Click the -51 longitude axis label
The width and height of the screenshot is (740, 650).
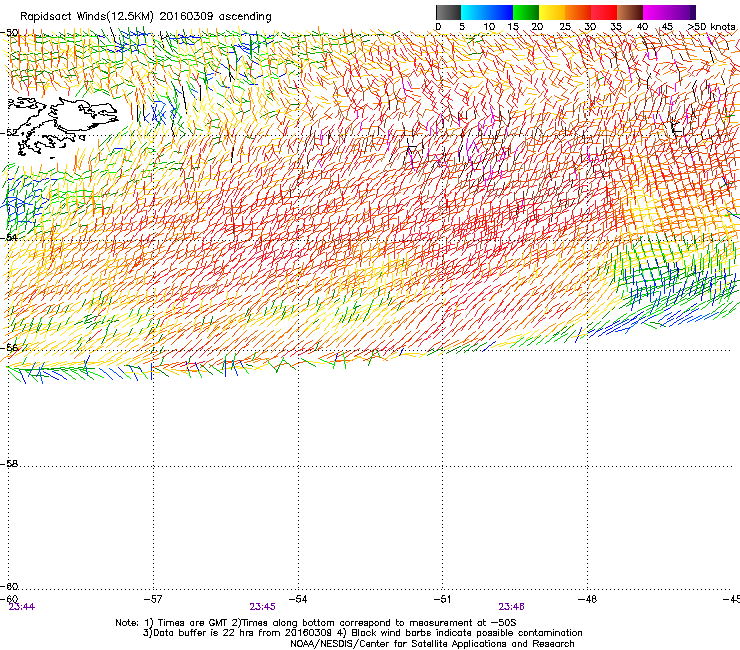tap(443, 599)
